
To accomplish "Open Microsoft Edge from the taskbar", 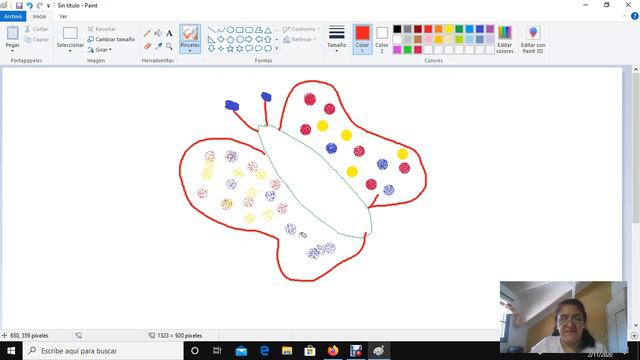I will (x=264, y=351).
